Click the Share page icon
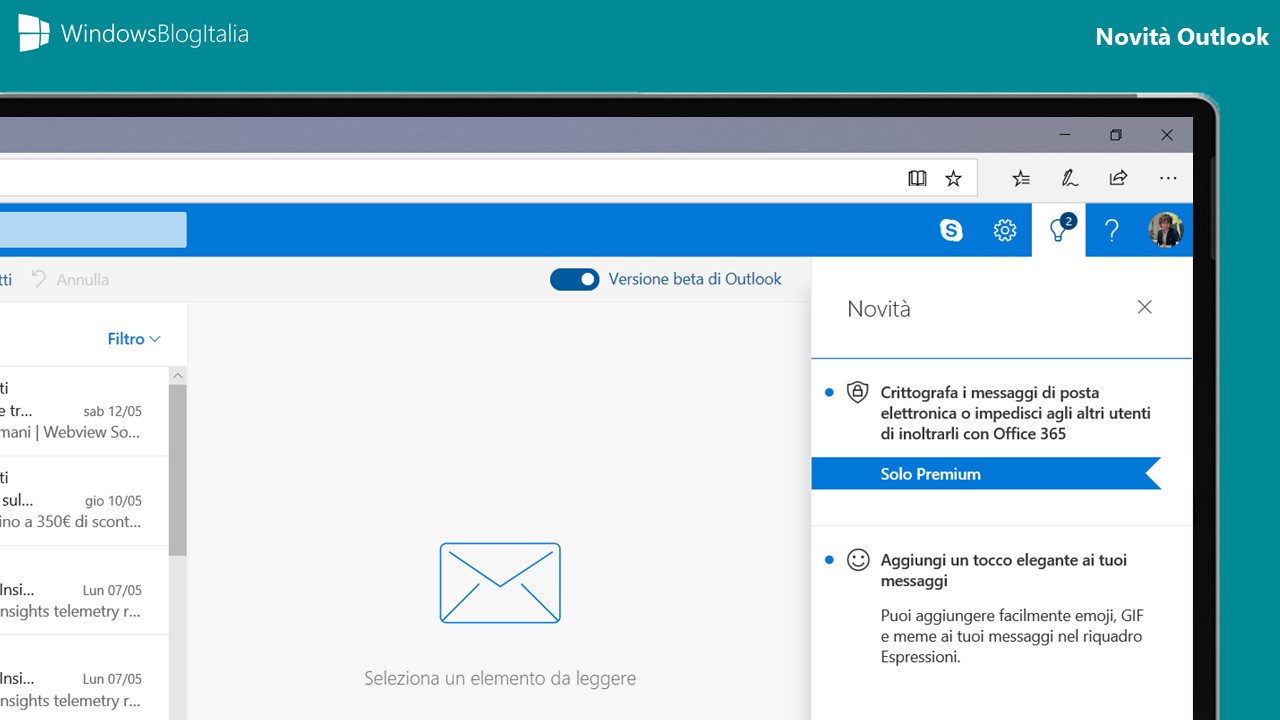Image resolution: width=1280 pixels, height=720 pixels. (x=1118, y=178)
